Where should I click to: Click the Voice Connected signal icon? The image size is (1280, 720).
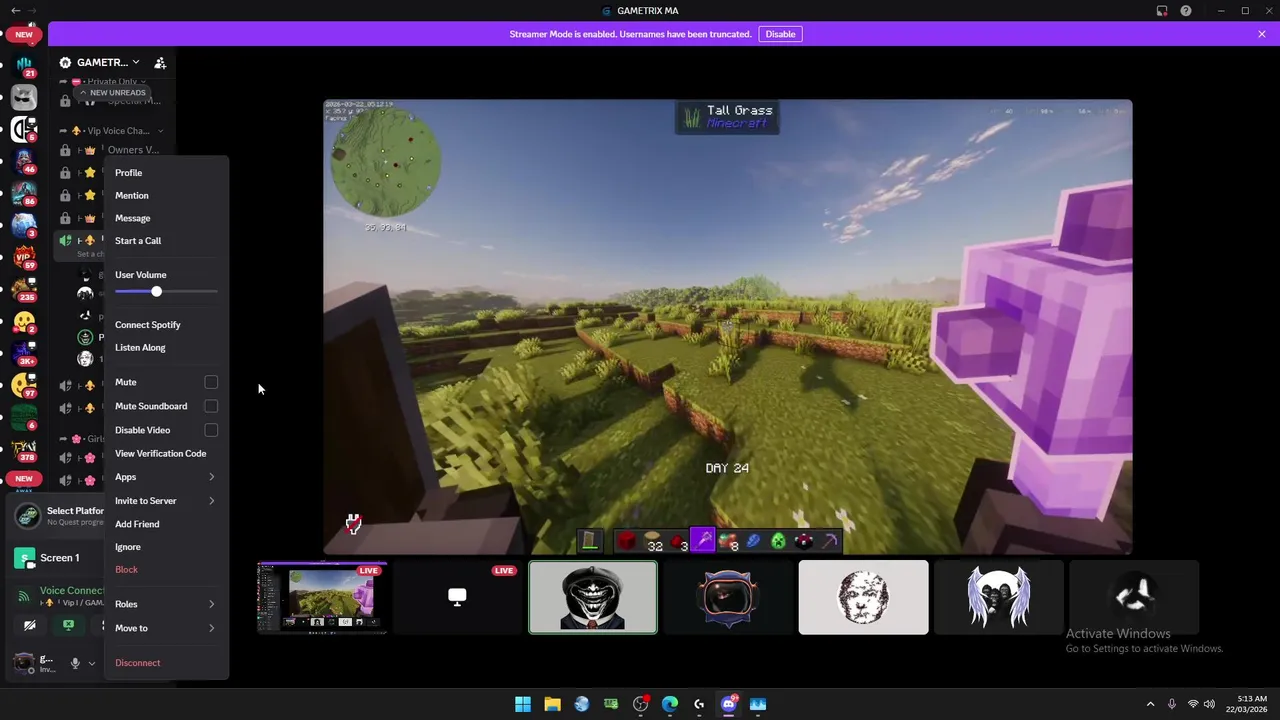tap(24, 596)
